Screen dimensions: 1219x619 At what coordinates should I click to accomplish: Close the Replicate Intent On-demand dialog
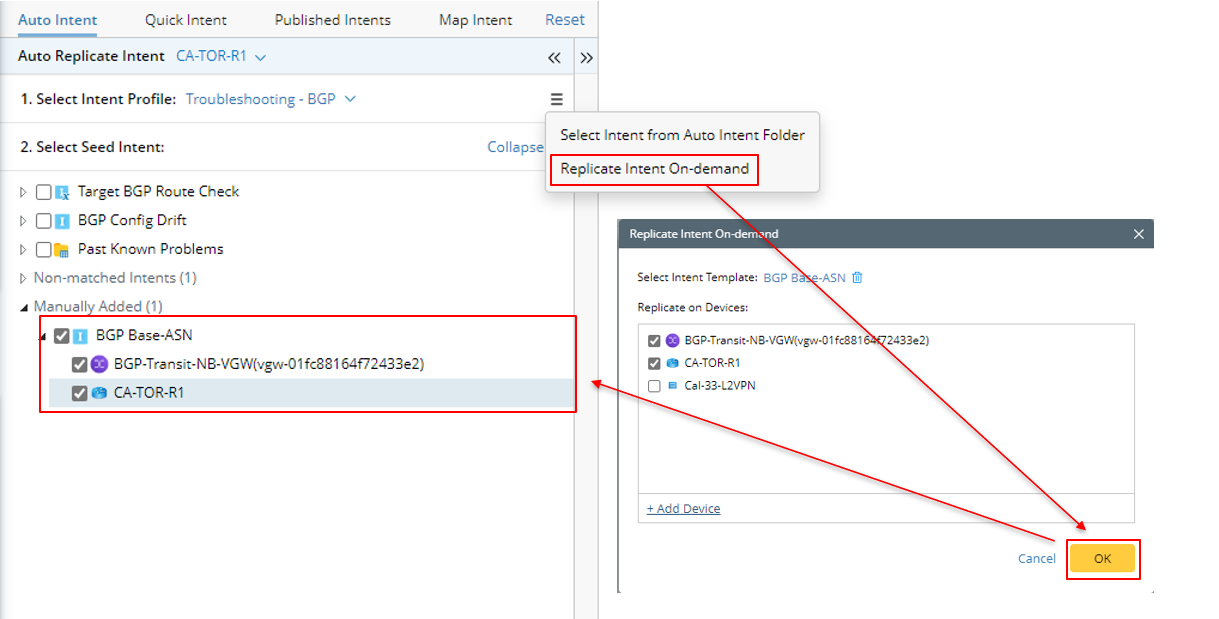click(x=1138, y=234)
